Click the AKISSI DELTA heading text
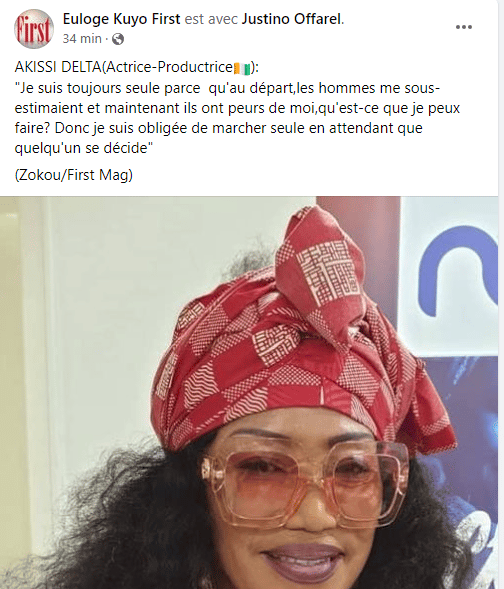 coord(58,67)
